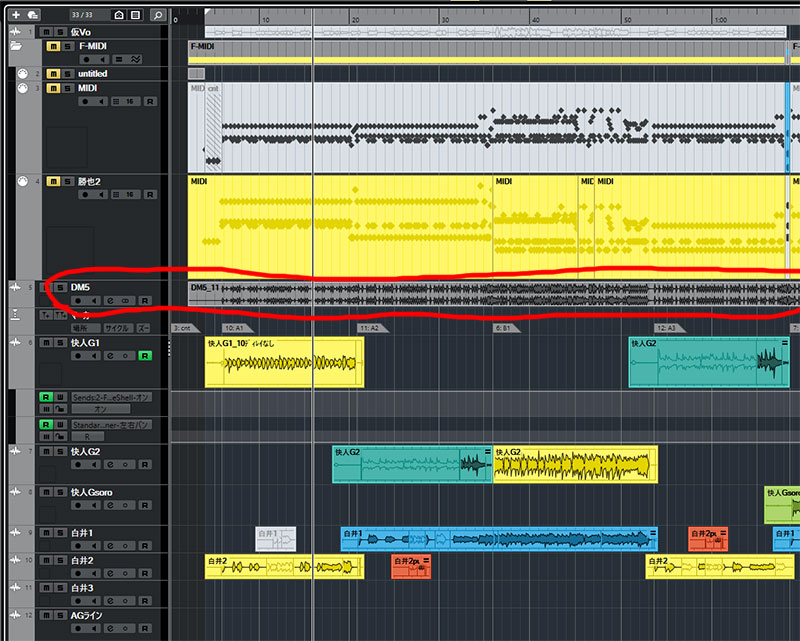Select the 快人G1_10 yellow audio clip
The image size is (800, 641).
coord(284,362)
